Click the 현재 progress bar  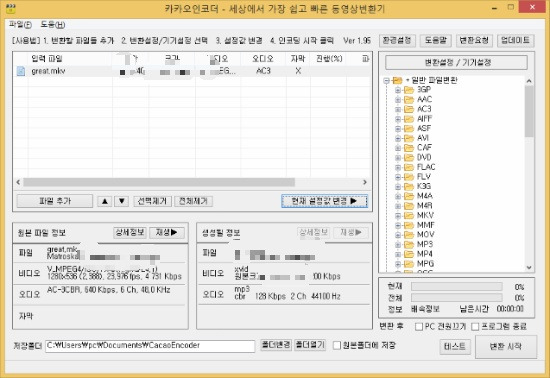point(457,287)
